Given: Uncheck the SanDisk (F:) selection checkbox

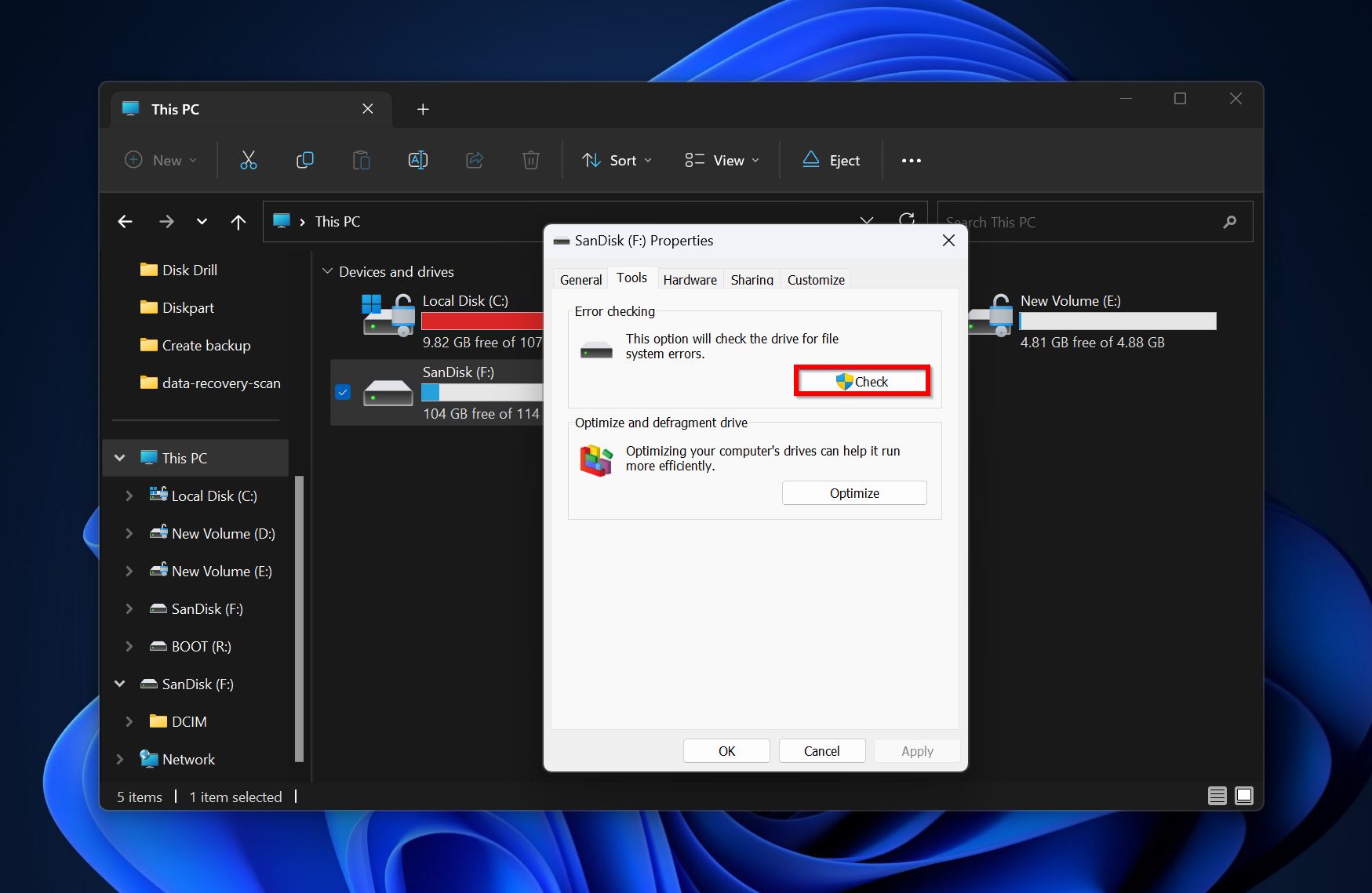Looking at the screenshot, I should 343,392.
